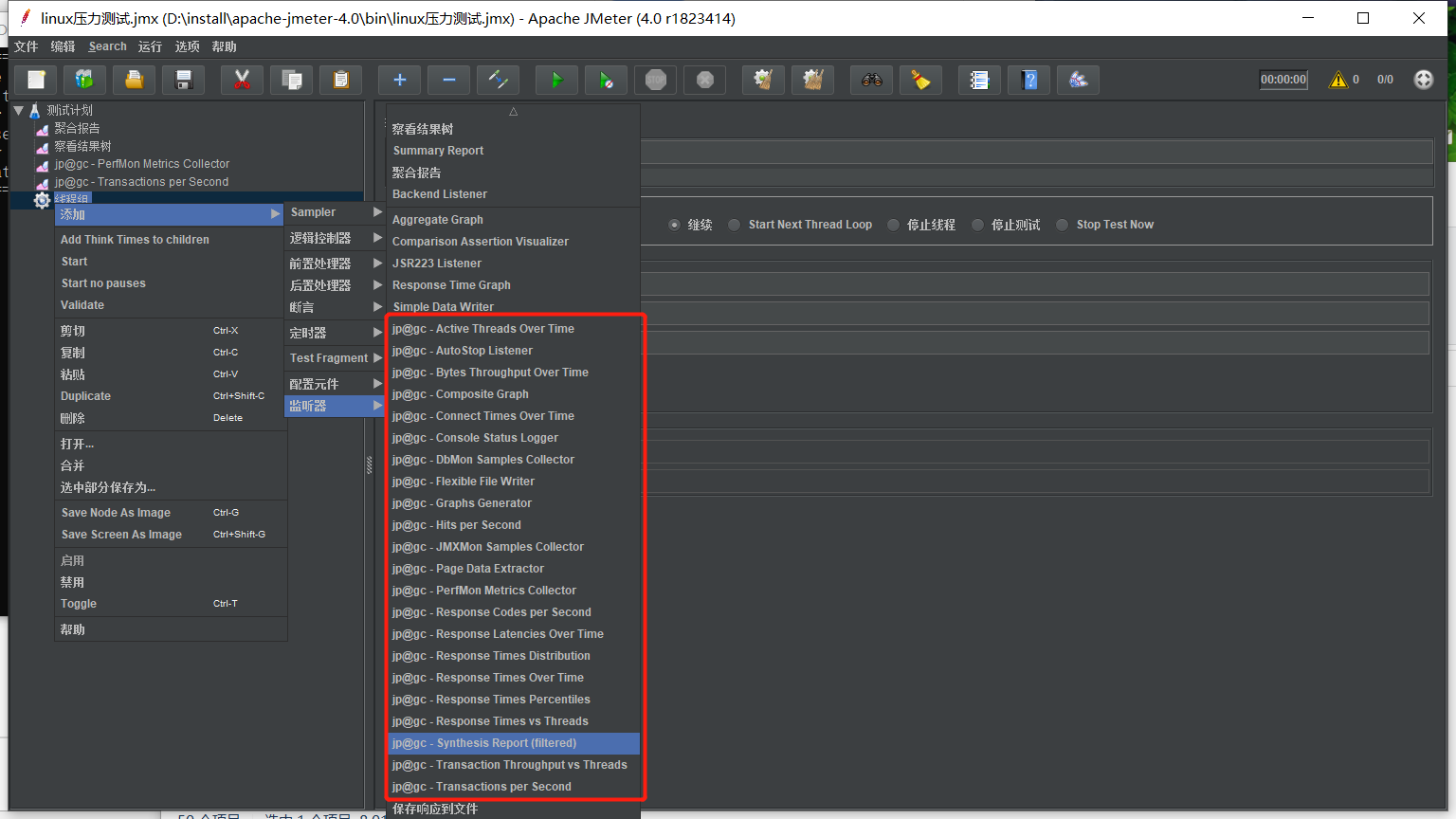Clear results with single broom icon
The image size is (1456, 819).
point(763,81)
